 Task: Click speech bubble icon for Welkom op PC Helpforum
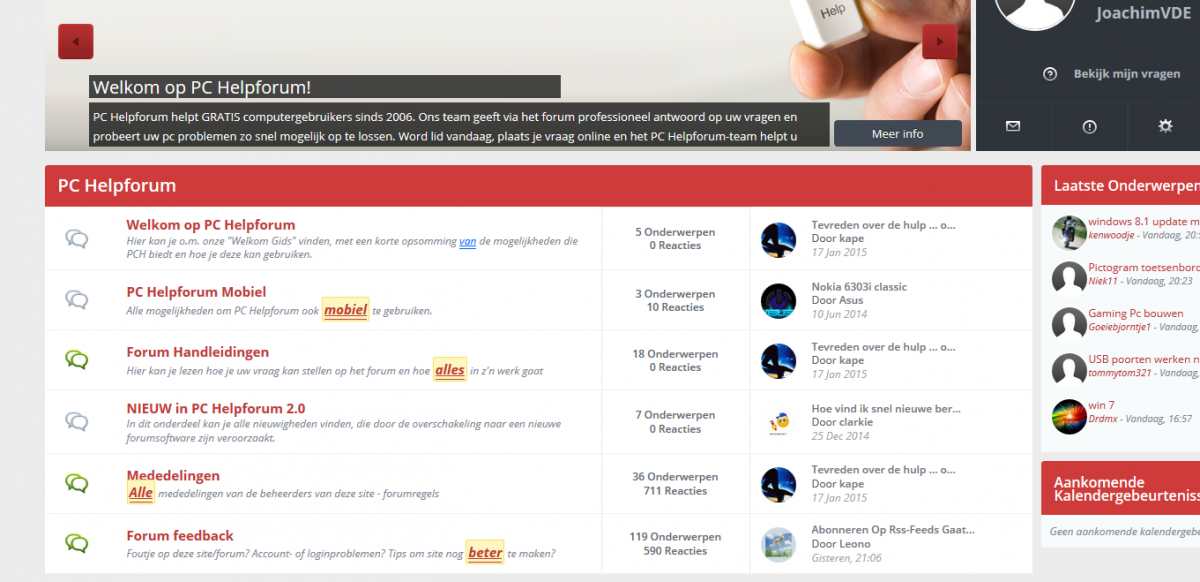pos(77,238)
